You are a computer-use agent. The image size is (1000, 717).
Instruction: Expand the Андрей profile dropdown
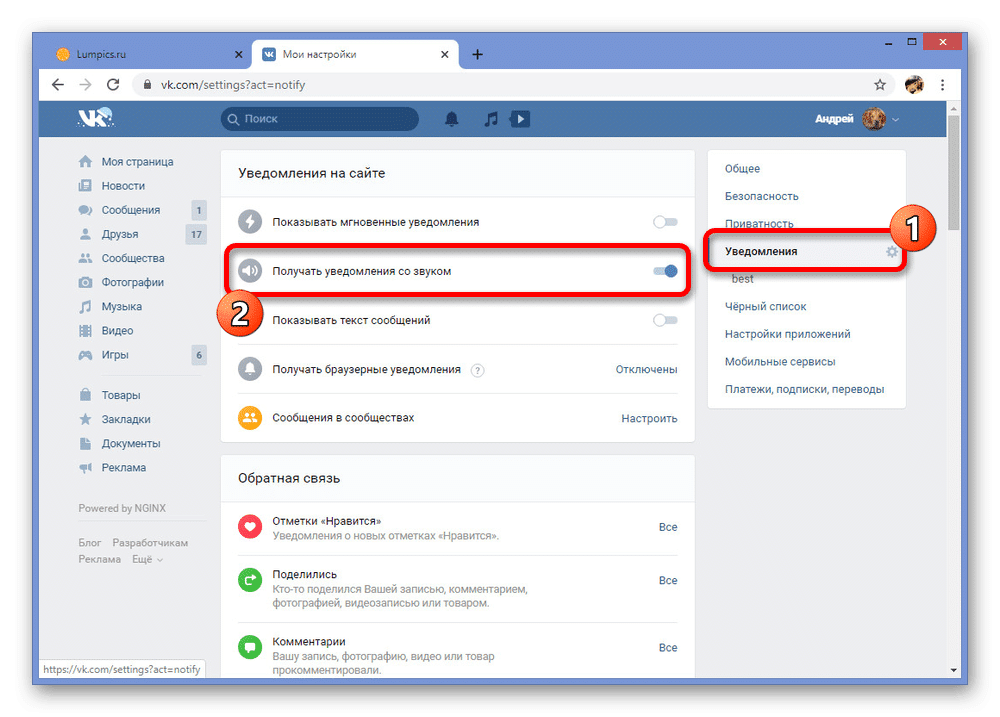click(x=857, y=119)
